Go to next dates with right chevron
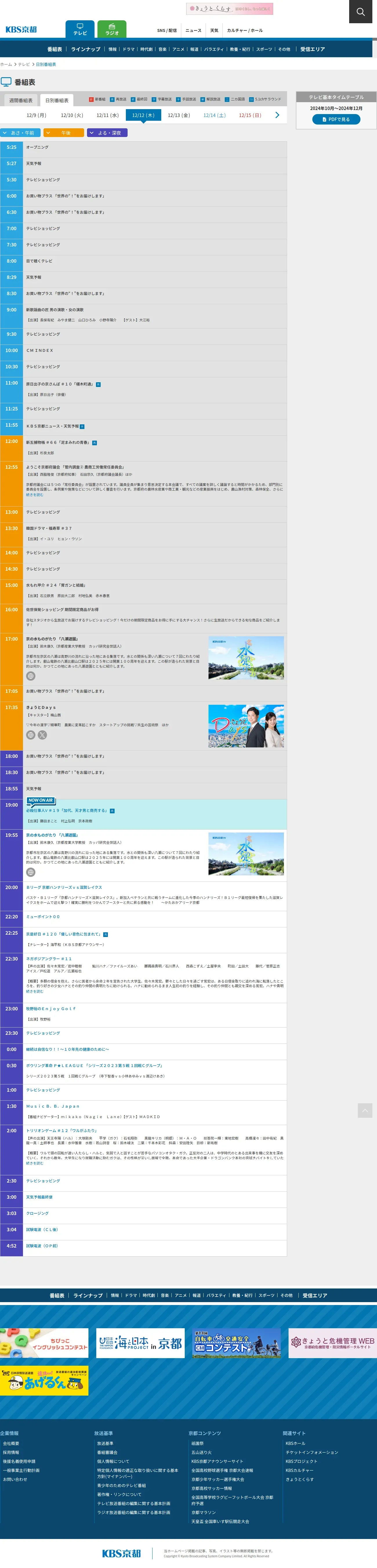This screenshot has width=377, height=1568. click(277, 115)
